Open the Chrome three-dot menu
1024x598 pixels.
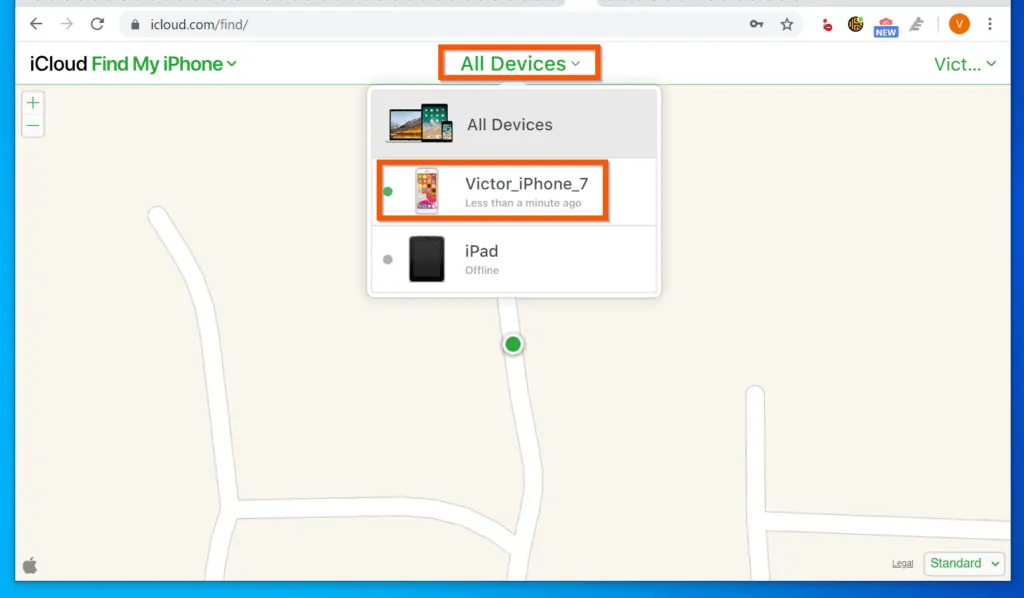coord(990,24)
